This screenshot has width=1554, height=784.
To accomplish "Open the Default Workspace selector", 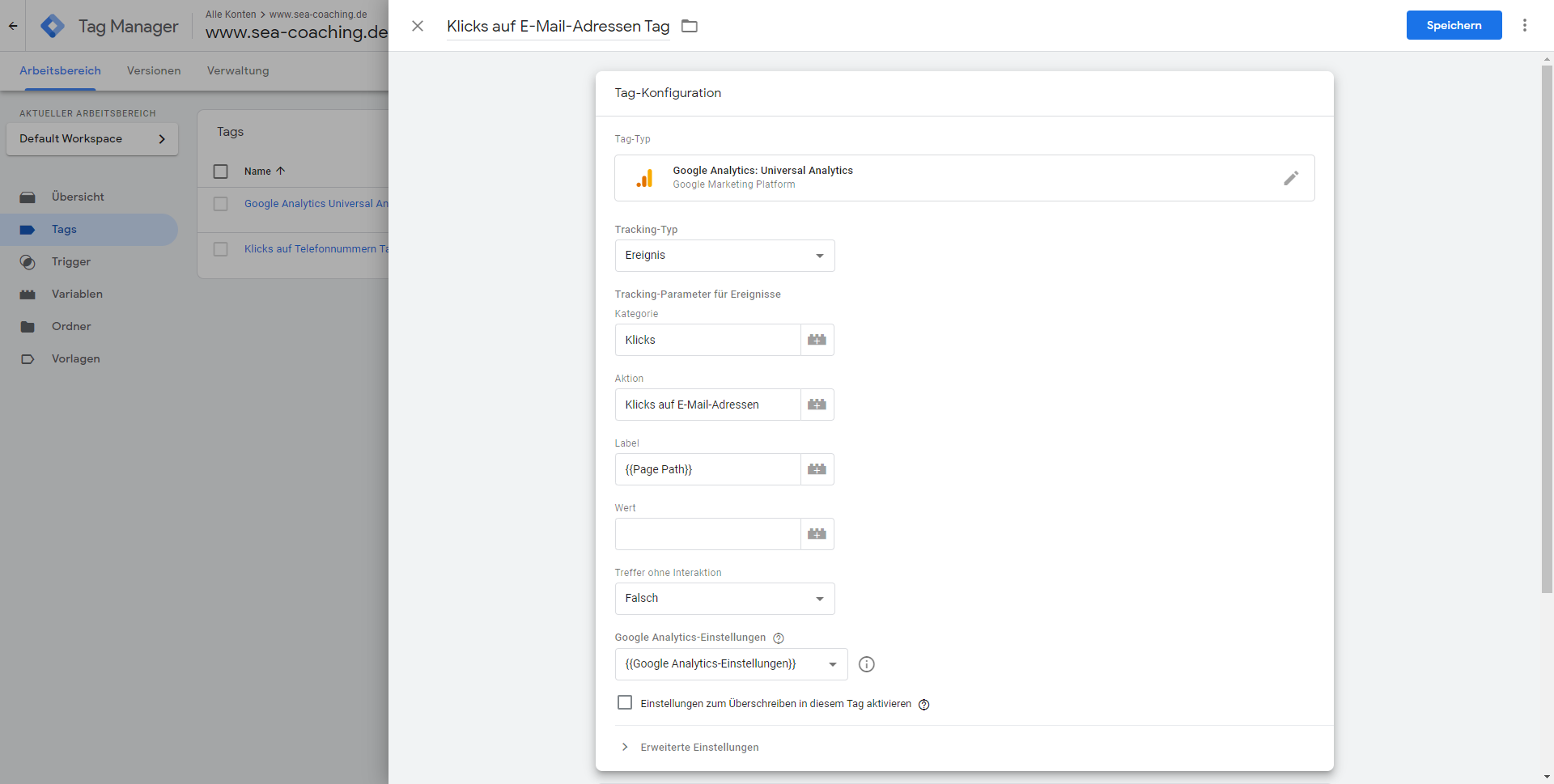I will [x=92, y=139].
